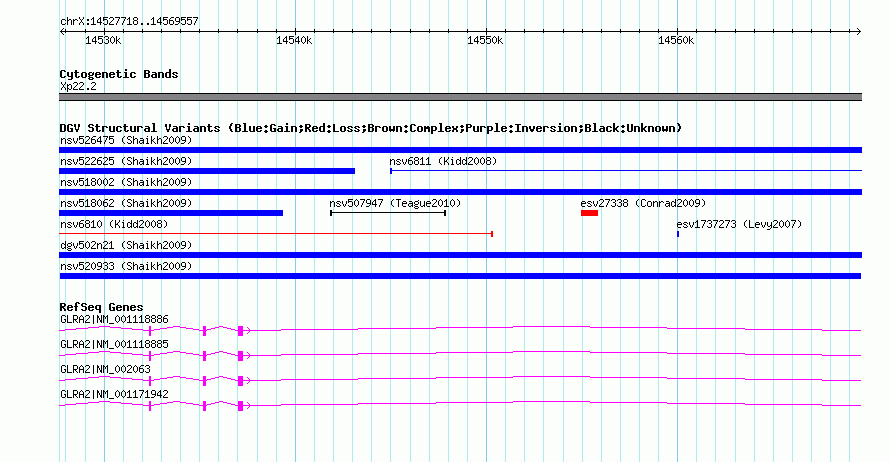Image resolution: width=890 pixels, height=462 pixels.
Task: Click the nsv518002 (Shaikh2009) label
Action: 126,182
